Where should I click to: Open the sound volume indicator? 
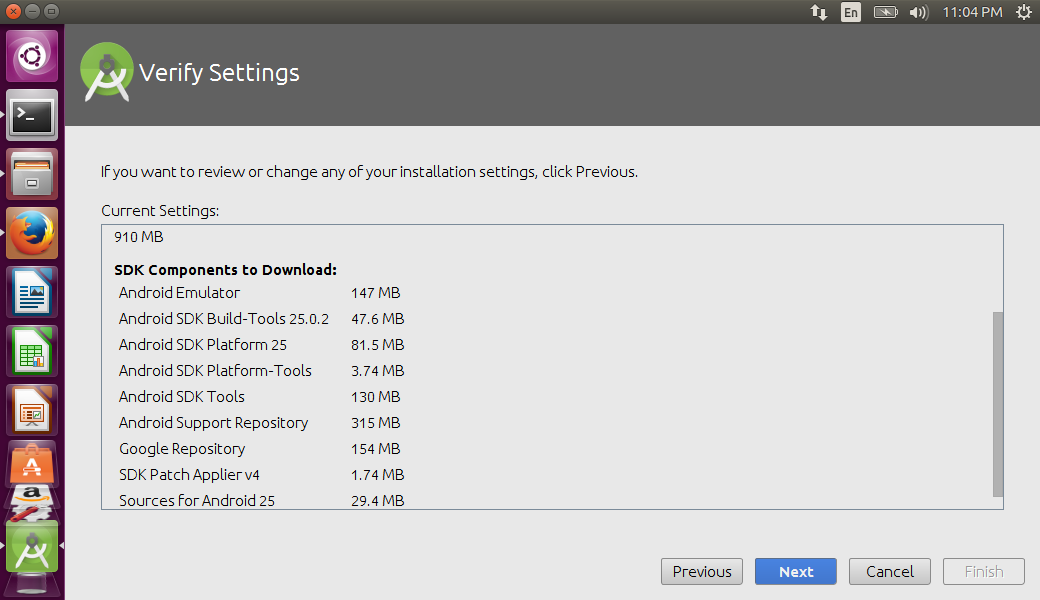[x=919, y=12]
